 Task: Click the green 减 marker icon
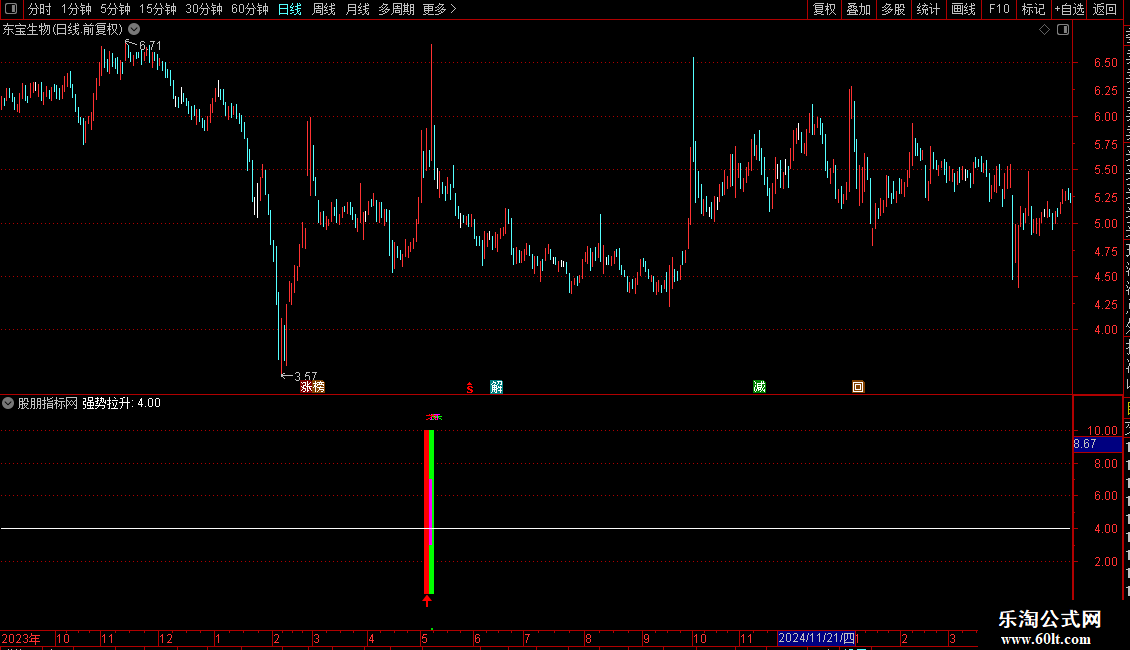pyautogui.click(x=760, y=387)
